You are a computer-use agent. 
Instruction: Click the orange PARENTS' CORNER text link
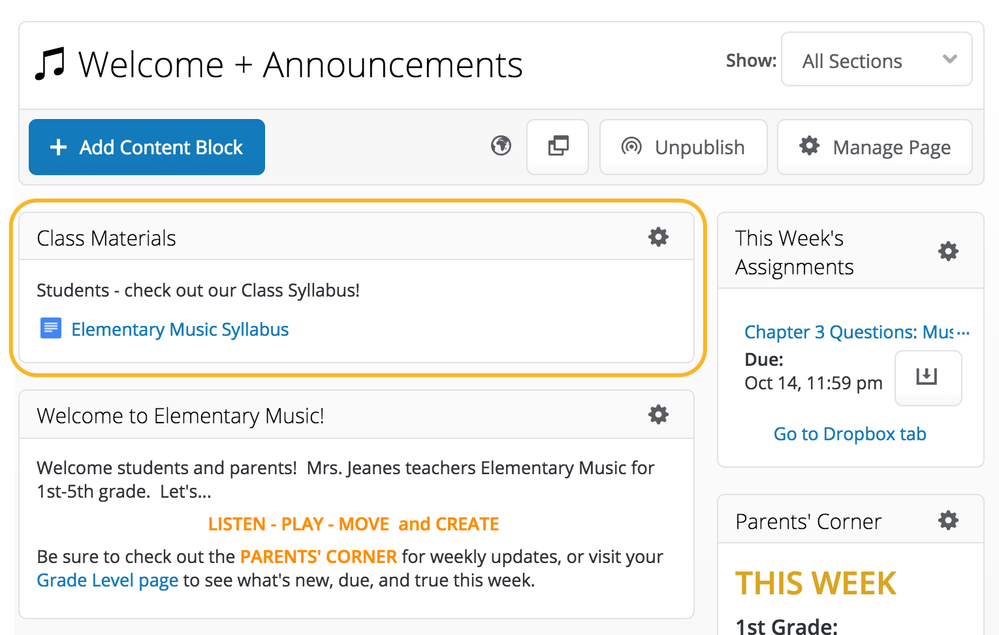318,556
